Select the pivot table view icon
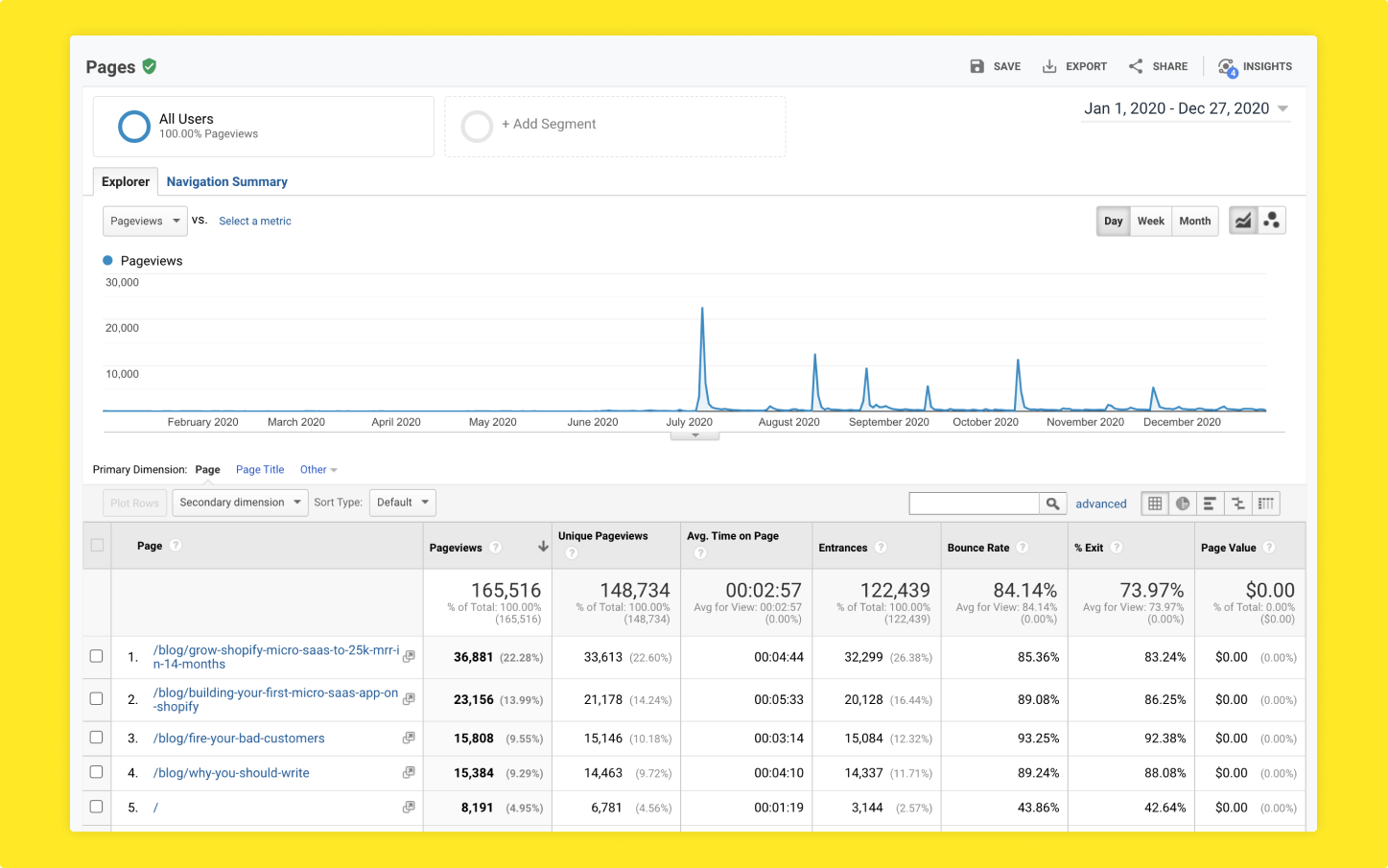 coord(1266,504)
